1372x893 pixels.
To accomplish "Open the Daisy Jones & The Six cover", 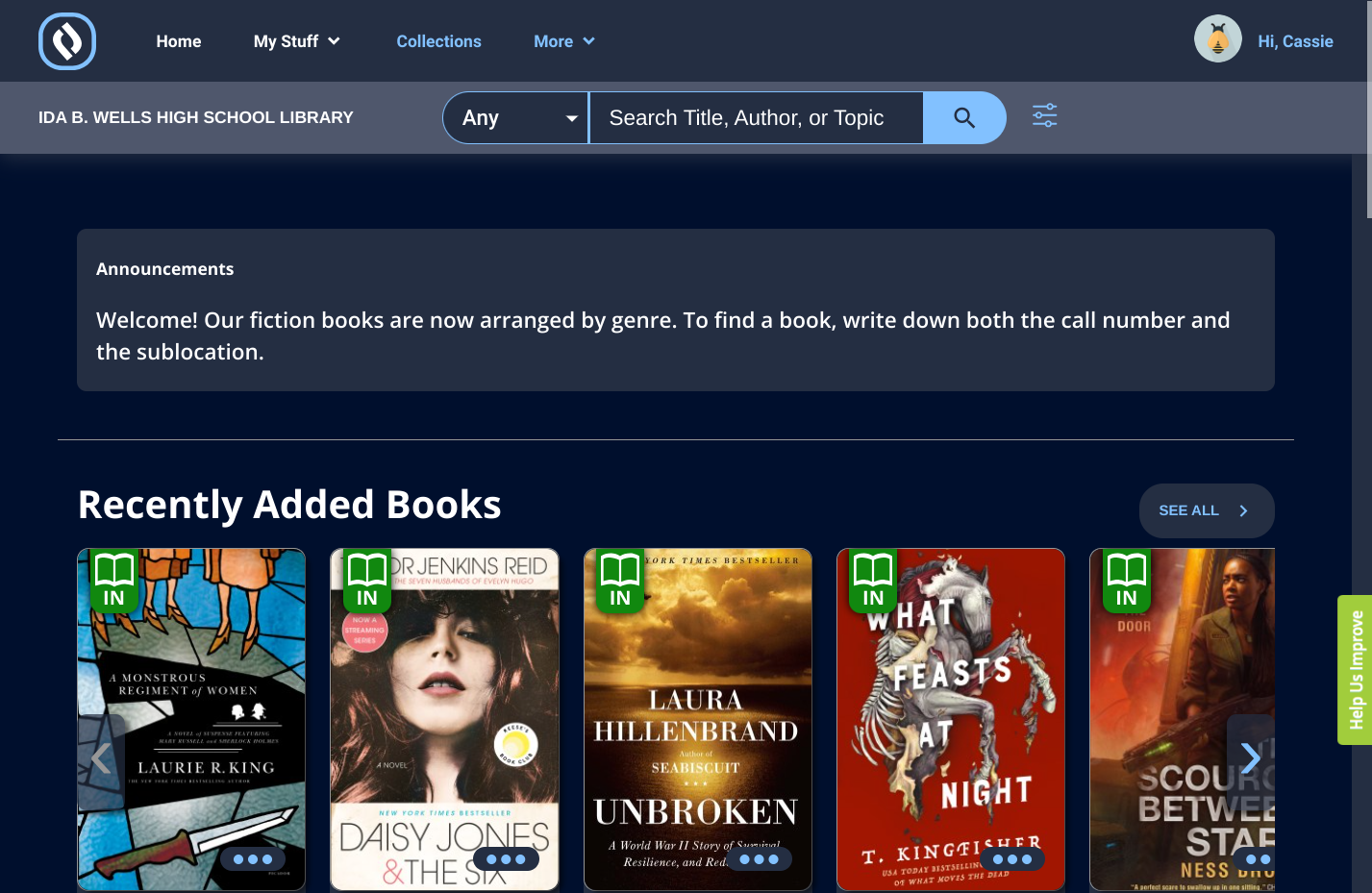I will [x=444, y=719].
